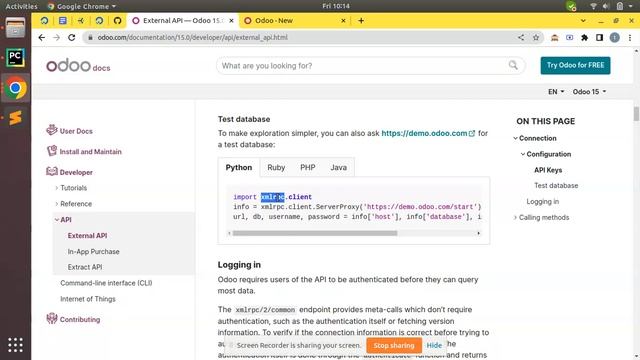Switch to the PHP code tab

[308, 167]
